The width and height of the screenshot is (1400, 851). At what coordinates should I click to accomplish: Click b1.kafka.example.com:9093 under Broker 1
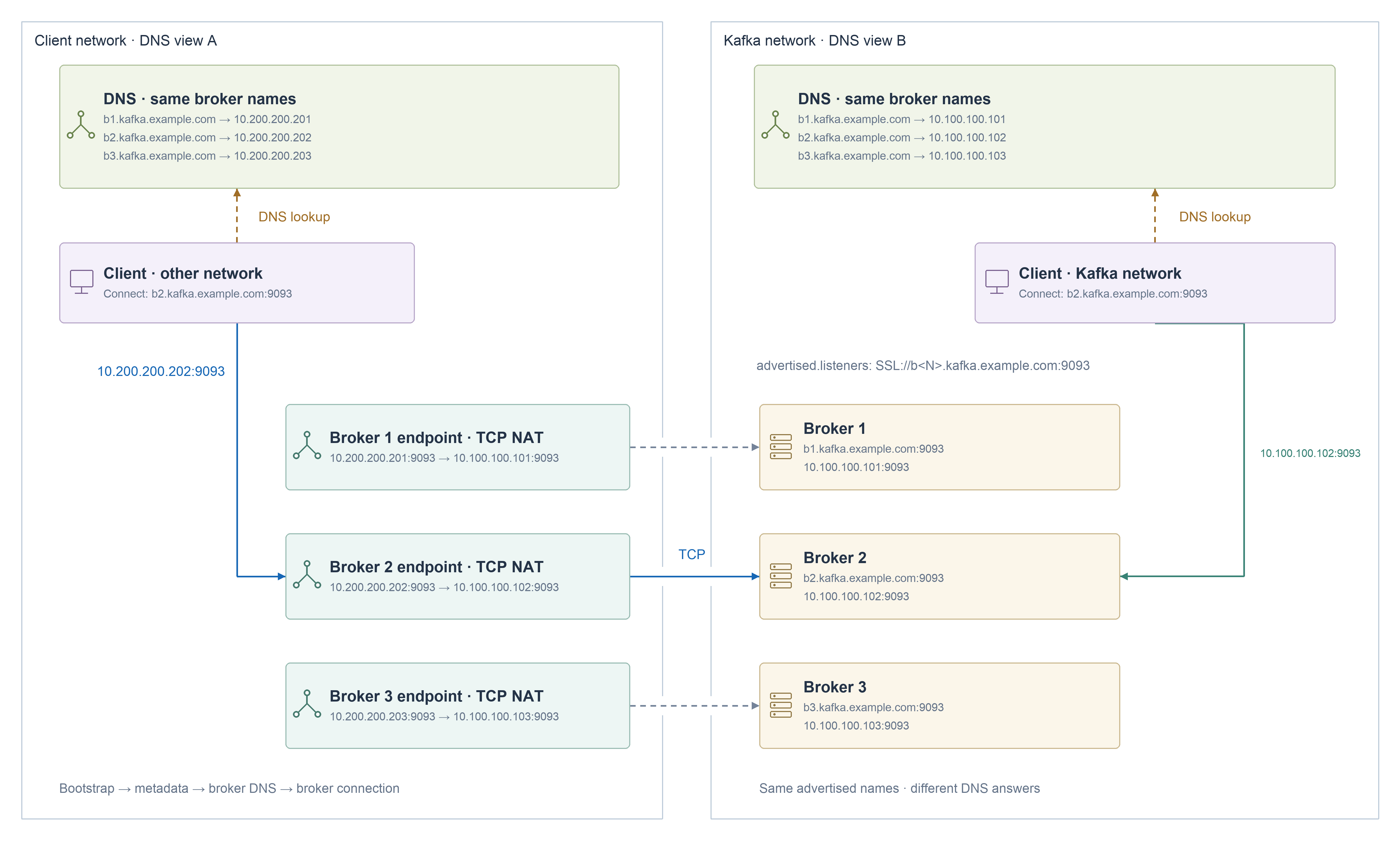(873, 449)
